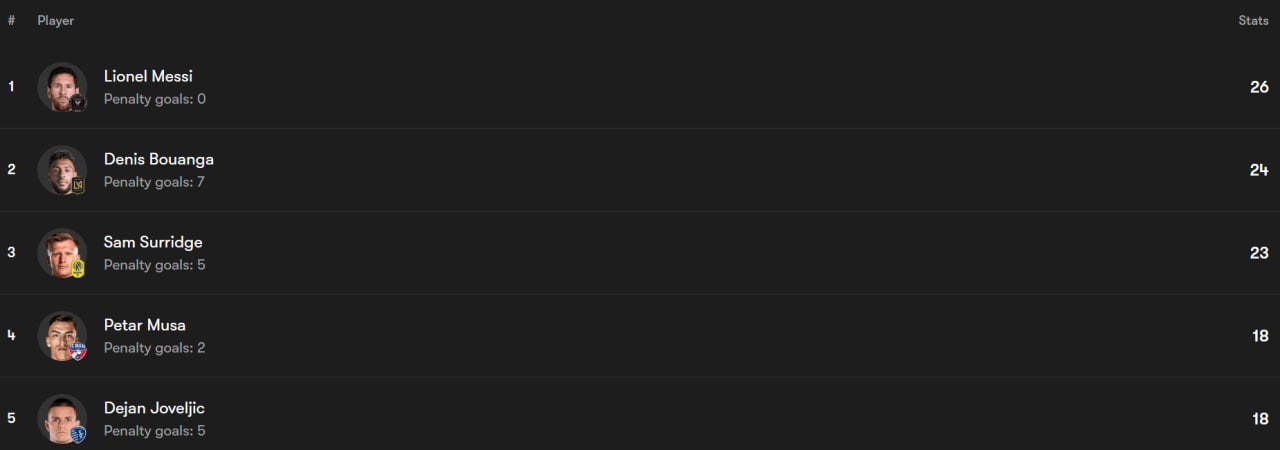Sort by the Stats column header
Viewport: 1280px width, 450px height.
(x=1253, y=21)
